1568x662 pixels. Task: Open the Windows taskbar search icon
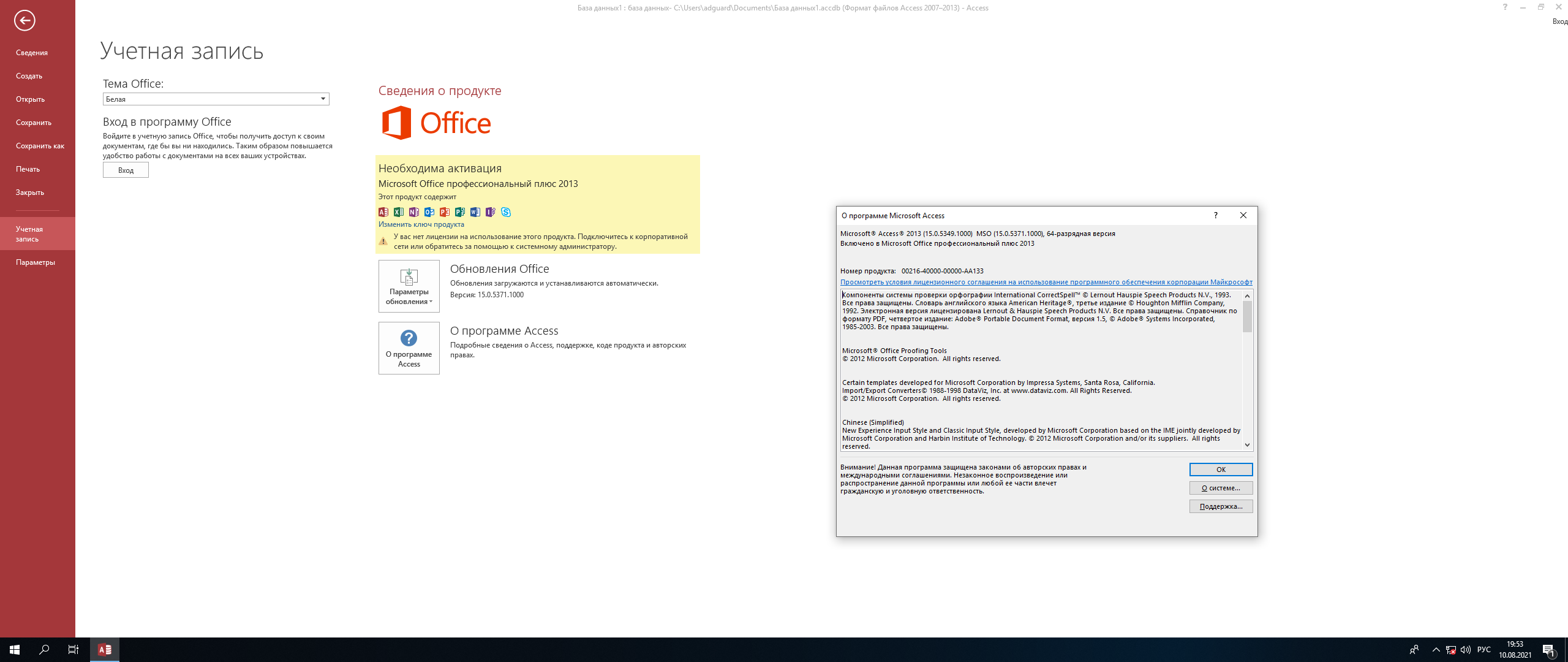click(44, 650)
